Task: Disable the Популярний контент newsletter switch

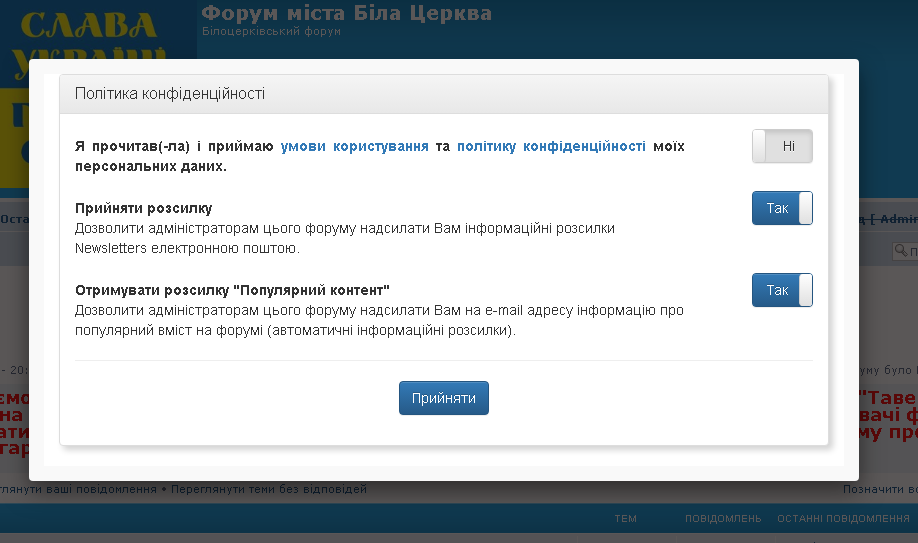Action: tap(782, 290)
